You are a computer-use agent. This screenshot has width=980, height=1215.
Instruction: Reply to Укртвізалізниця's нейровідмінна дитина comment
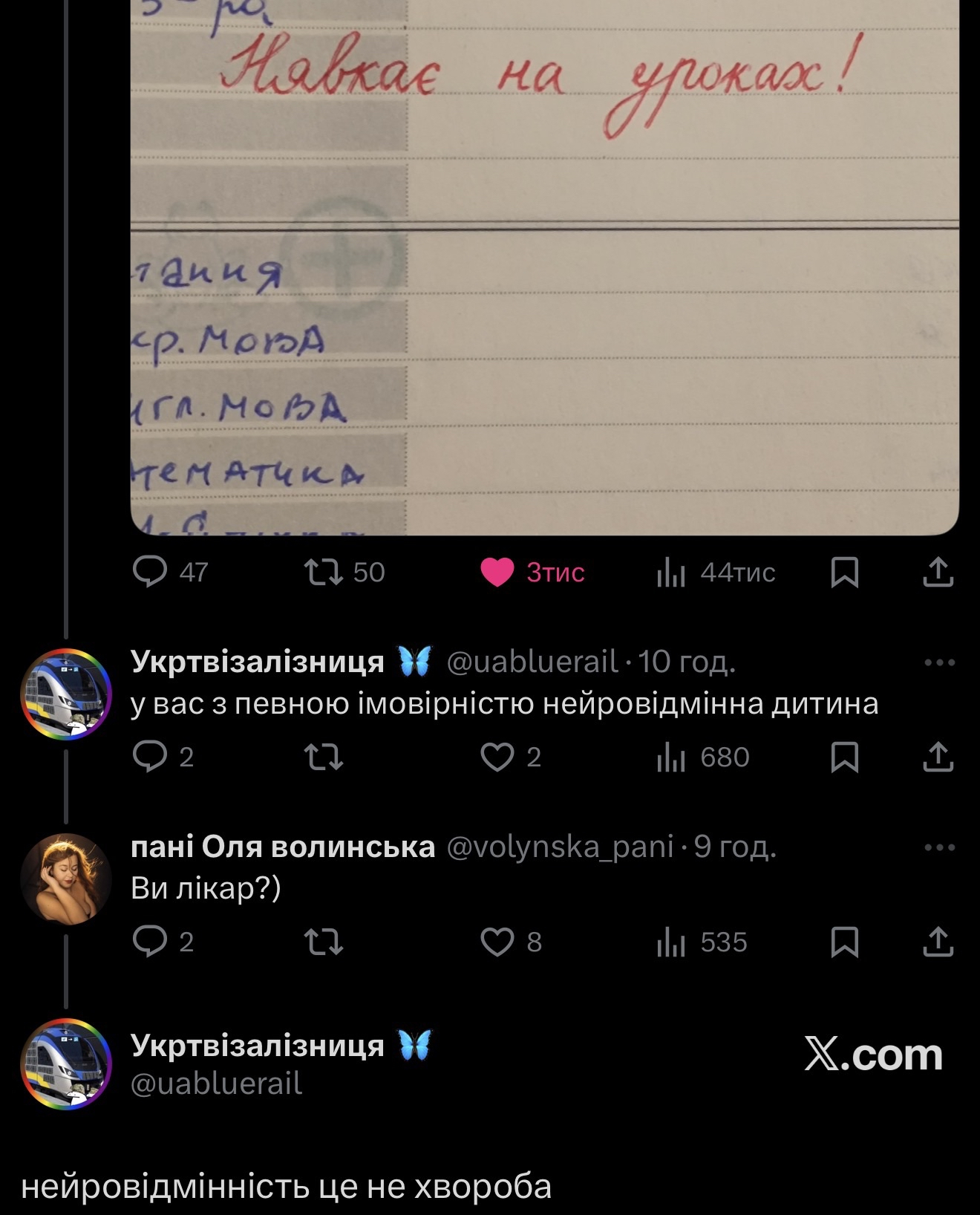click(163, 757)
